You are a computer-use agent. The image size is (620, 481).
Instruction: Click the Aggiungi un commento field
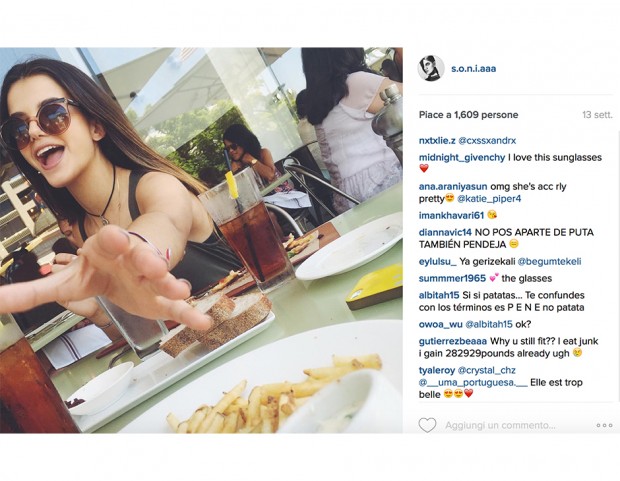coord(500,426)
